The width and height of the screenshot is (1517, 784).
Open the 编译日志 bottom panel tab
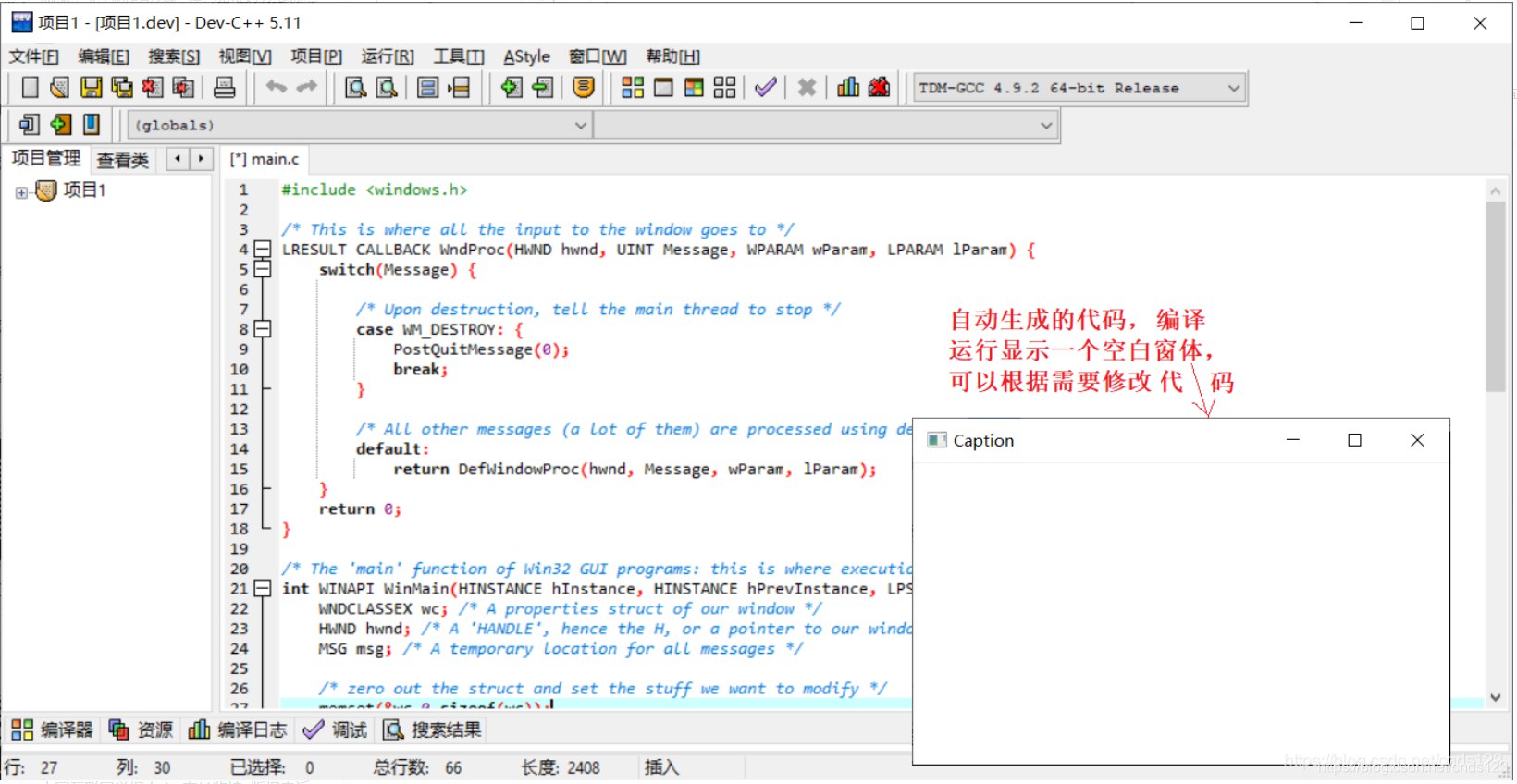coord(238,729)
